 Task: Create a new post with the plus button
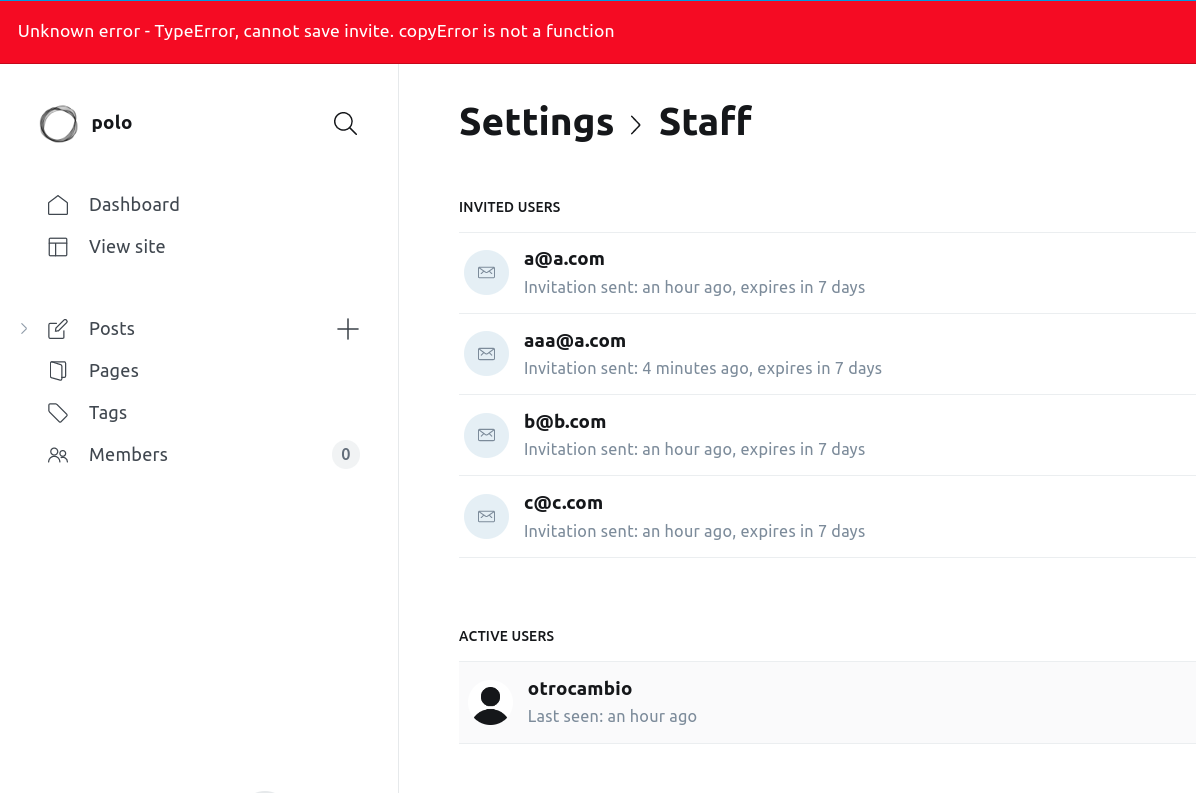(x=347, y=328)
